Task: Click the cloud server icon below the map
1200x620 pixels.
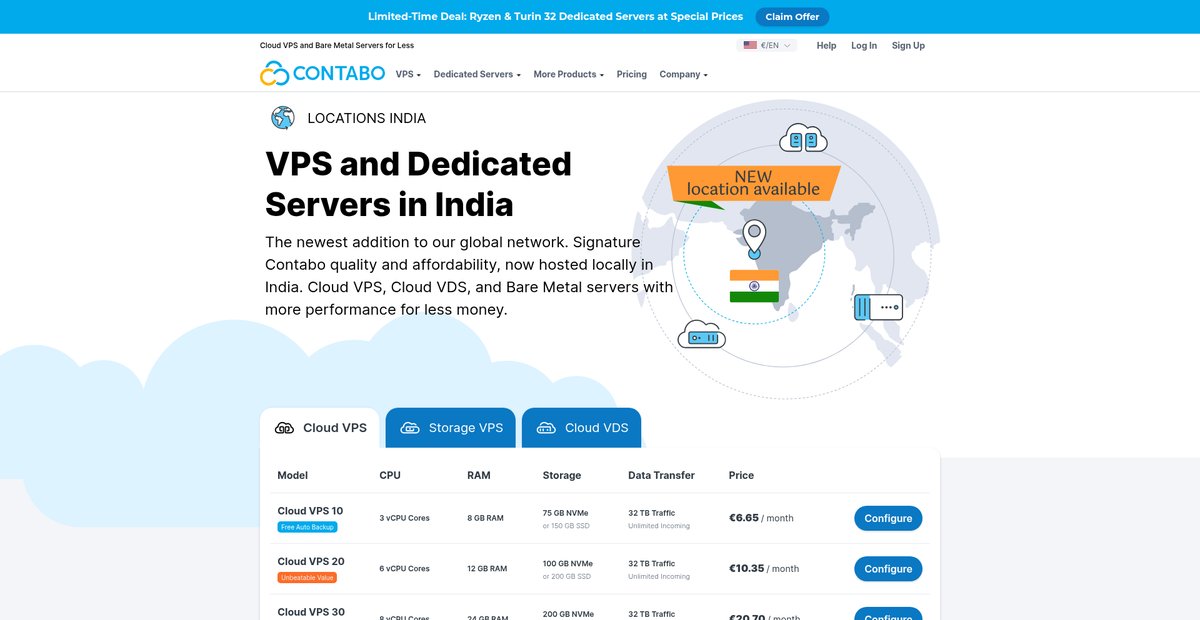Action: [702, 335]
